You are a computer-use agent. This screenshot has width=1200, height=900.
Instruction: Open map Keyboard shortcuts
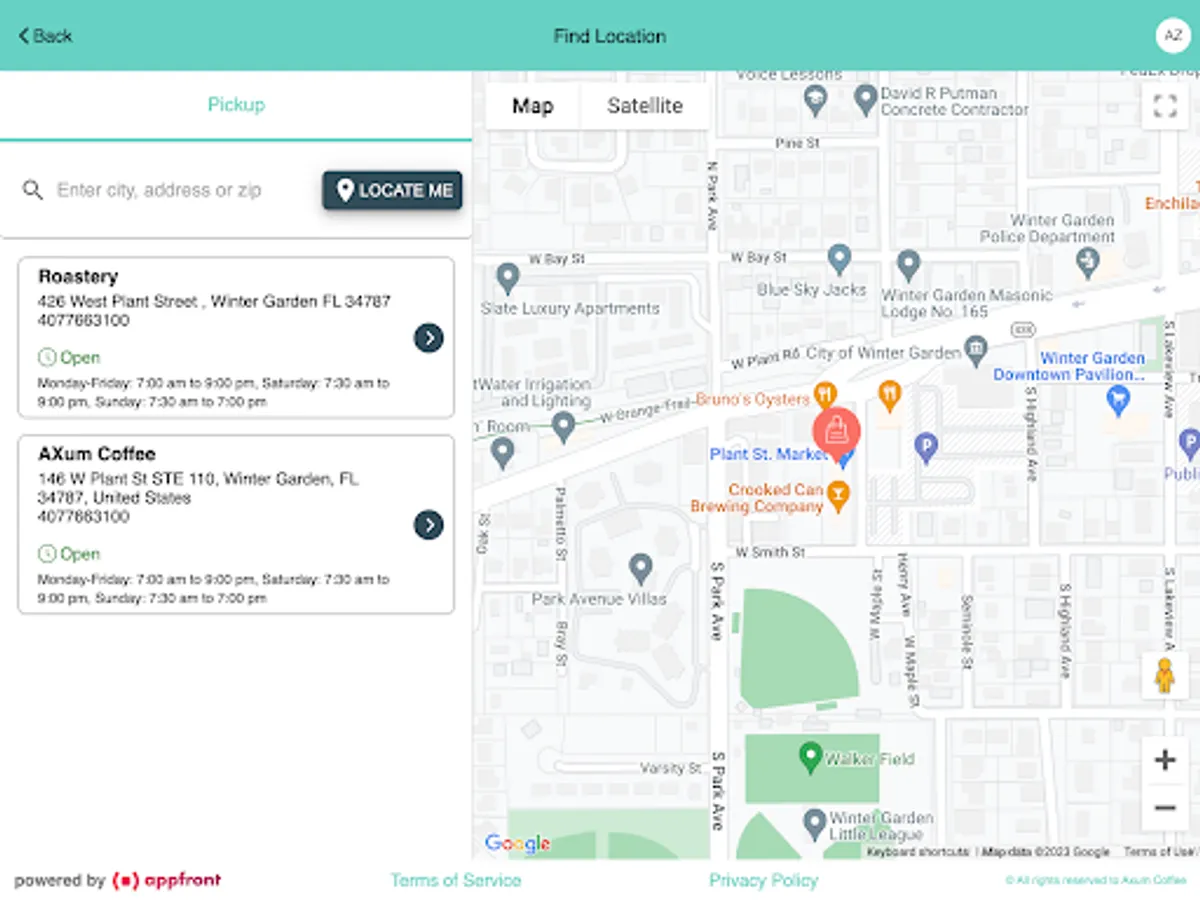pos(918,852)
